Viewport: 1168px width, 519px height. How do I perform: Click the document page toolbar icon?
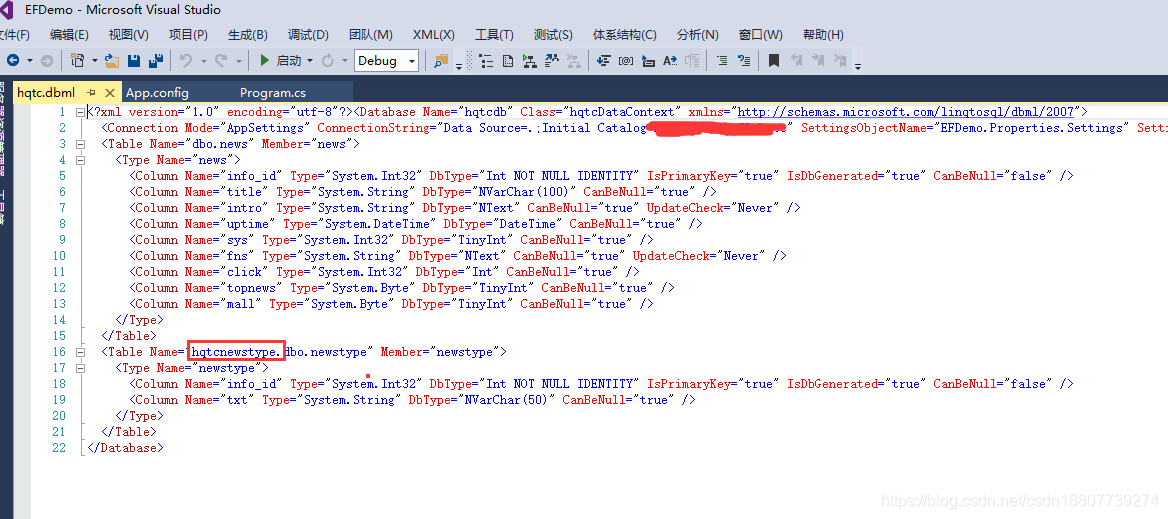508,61
